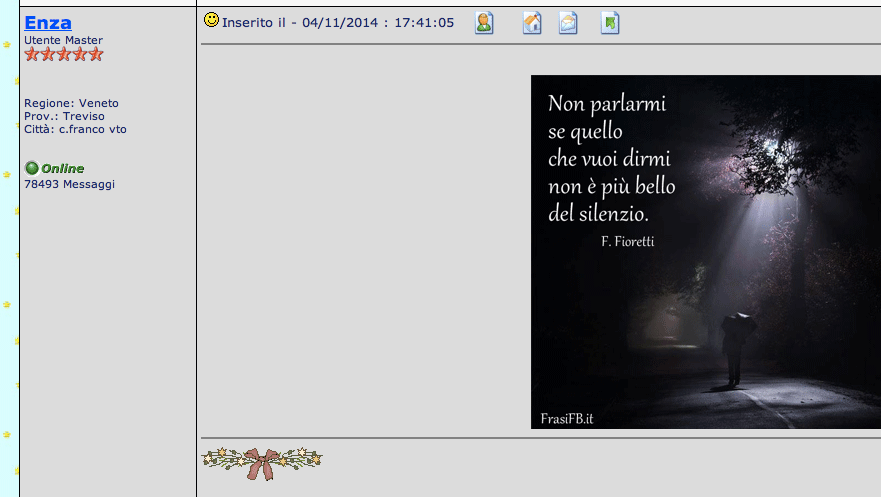Click the ribbon bow signature image
This screenshot has height=497, width=881.
[x=262, y=463]
